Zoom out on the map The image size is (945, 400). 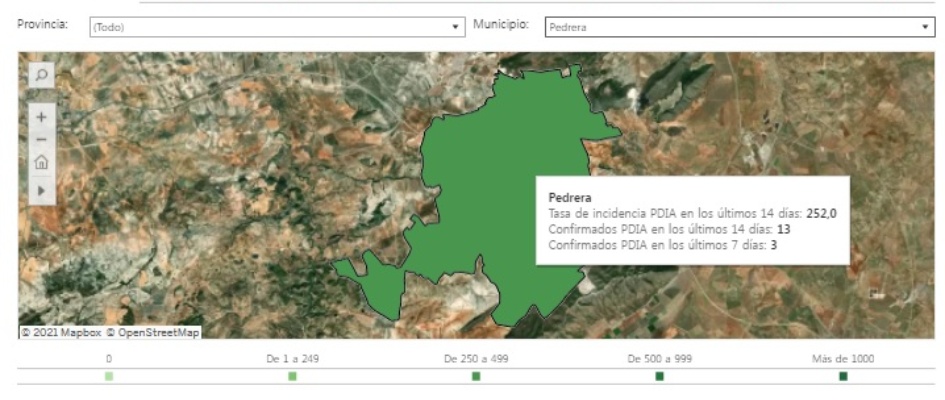point(41,139)
